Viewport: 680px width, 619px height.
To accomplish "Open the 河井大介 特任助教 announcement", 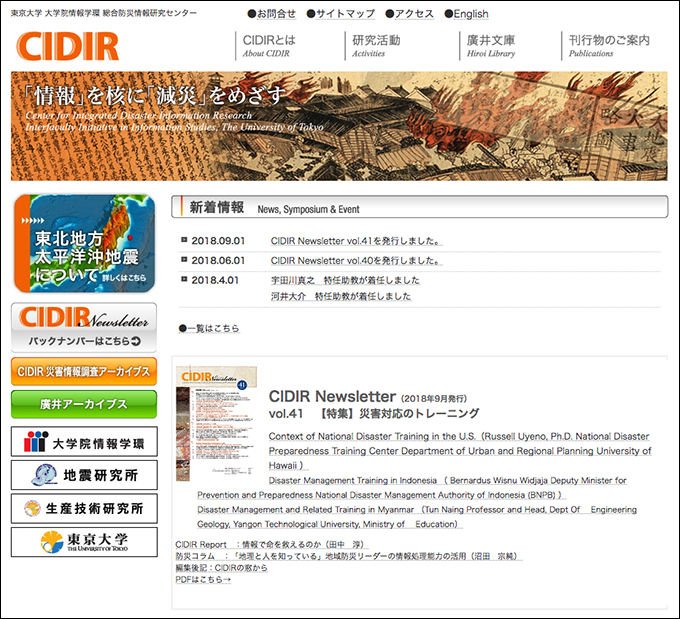I will pyautogui.click(x=341, y=296).
